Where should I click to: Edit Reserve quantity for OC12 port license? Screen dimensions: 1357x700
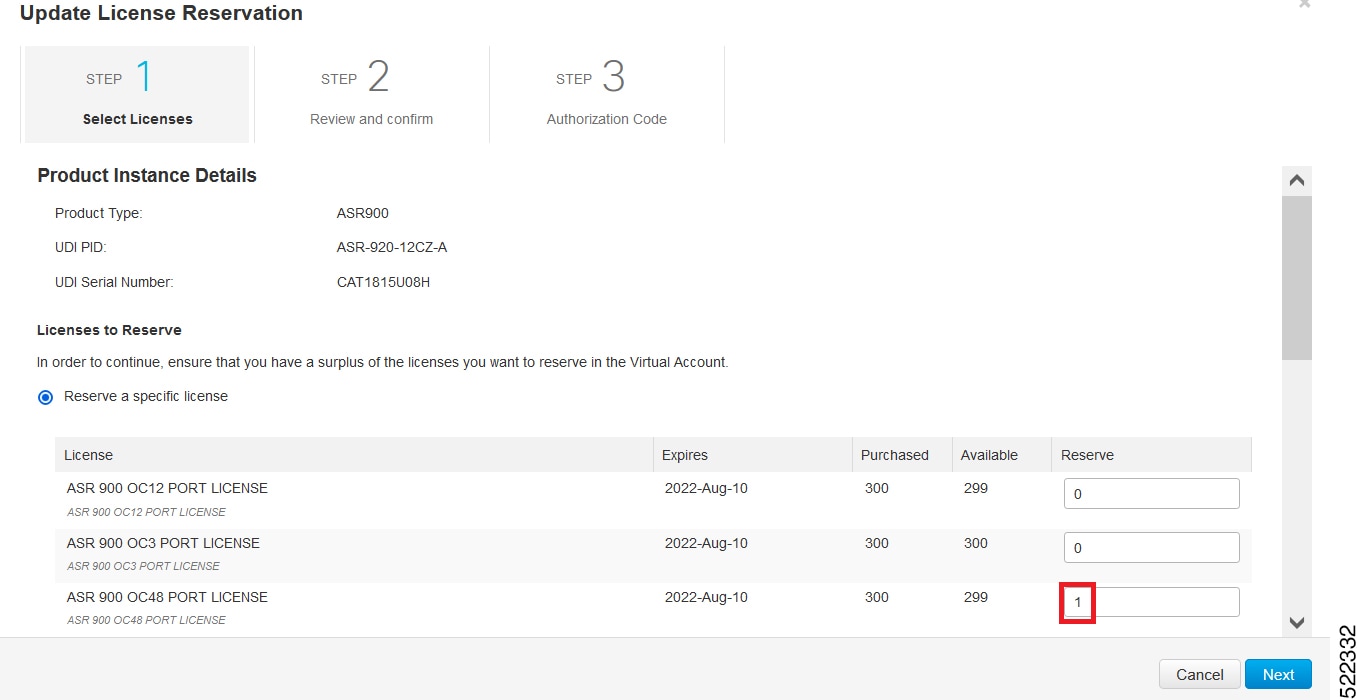click(x=1151, y=493)
